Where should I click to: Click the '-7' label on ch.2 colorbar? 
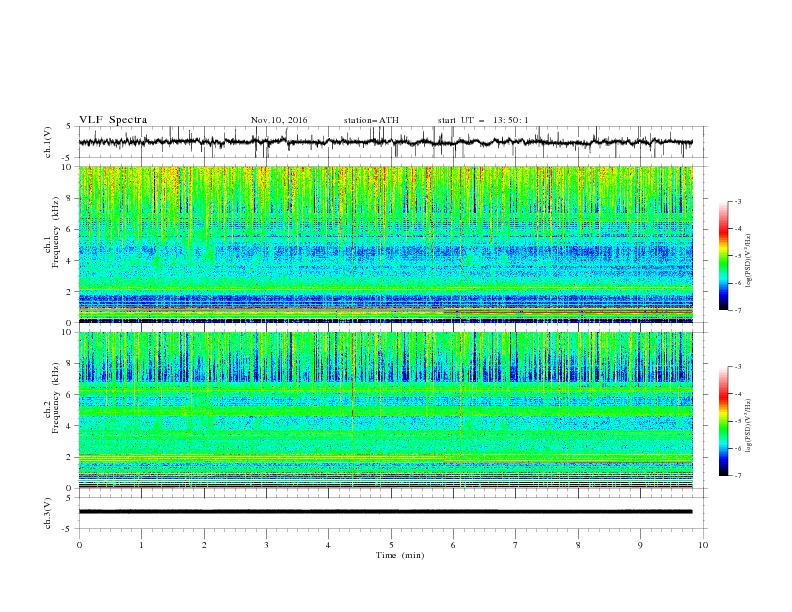(737, 476)
